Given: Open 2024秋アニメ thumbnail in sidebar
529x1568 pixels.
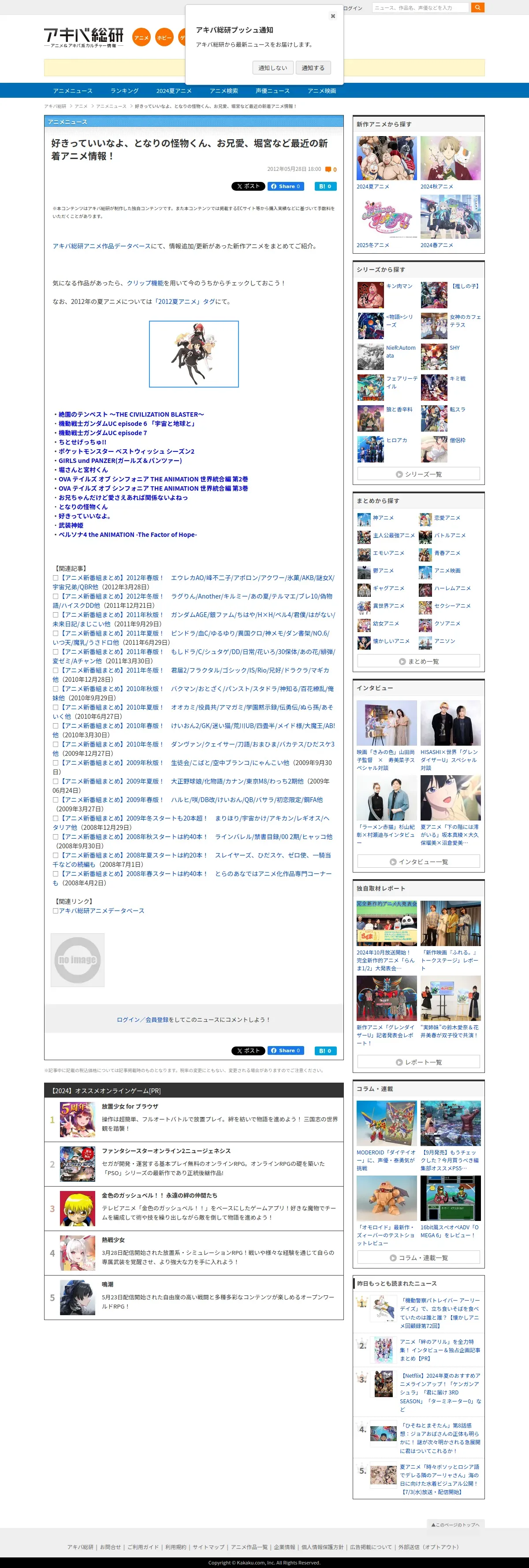Looking at the screenshot, I should [x=451, y=158].
